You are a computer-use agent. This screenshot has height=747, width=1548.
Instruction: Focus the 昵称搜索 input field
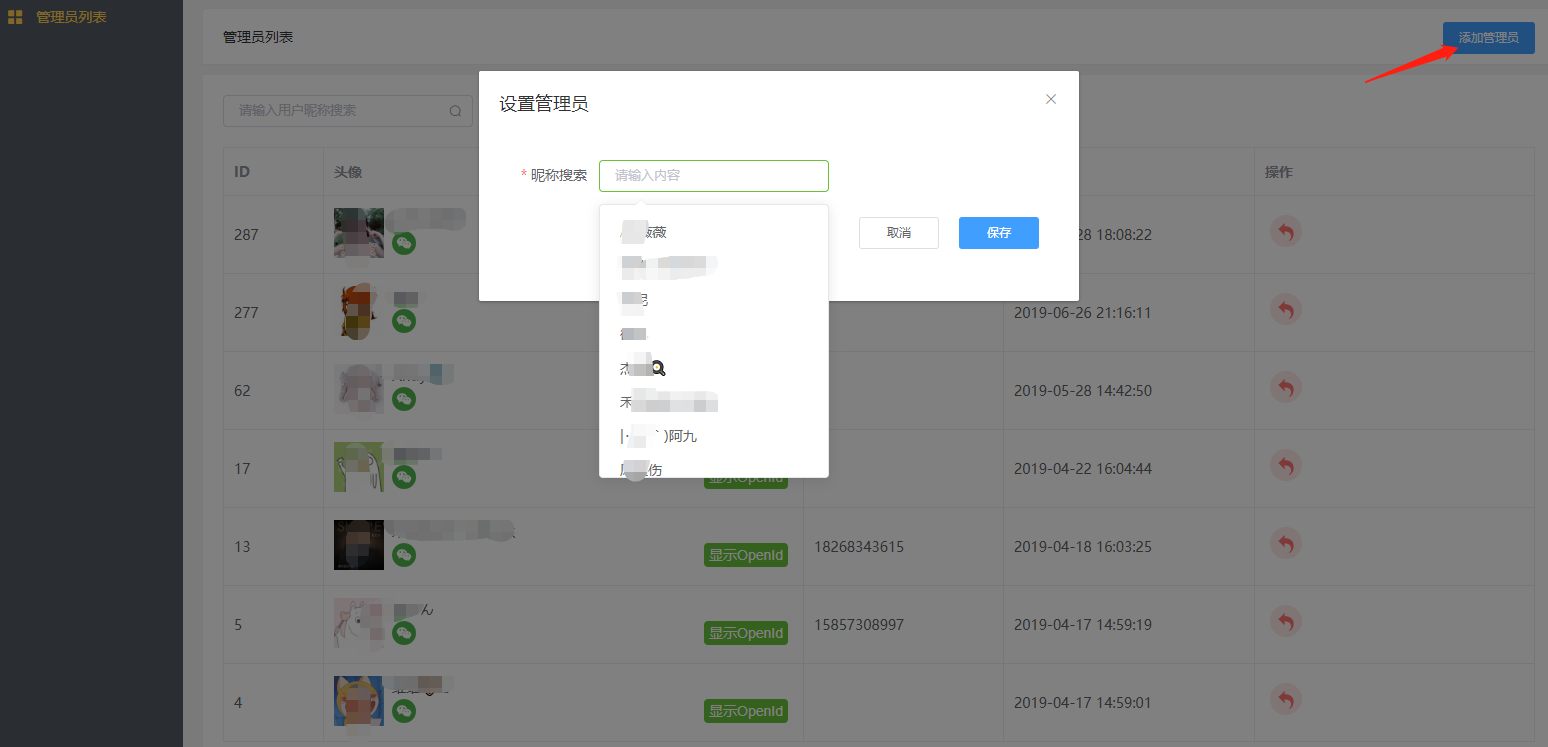(x=713, y=176)
